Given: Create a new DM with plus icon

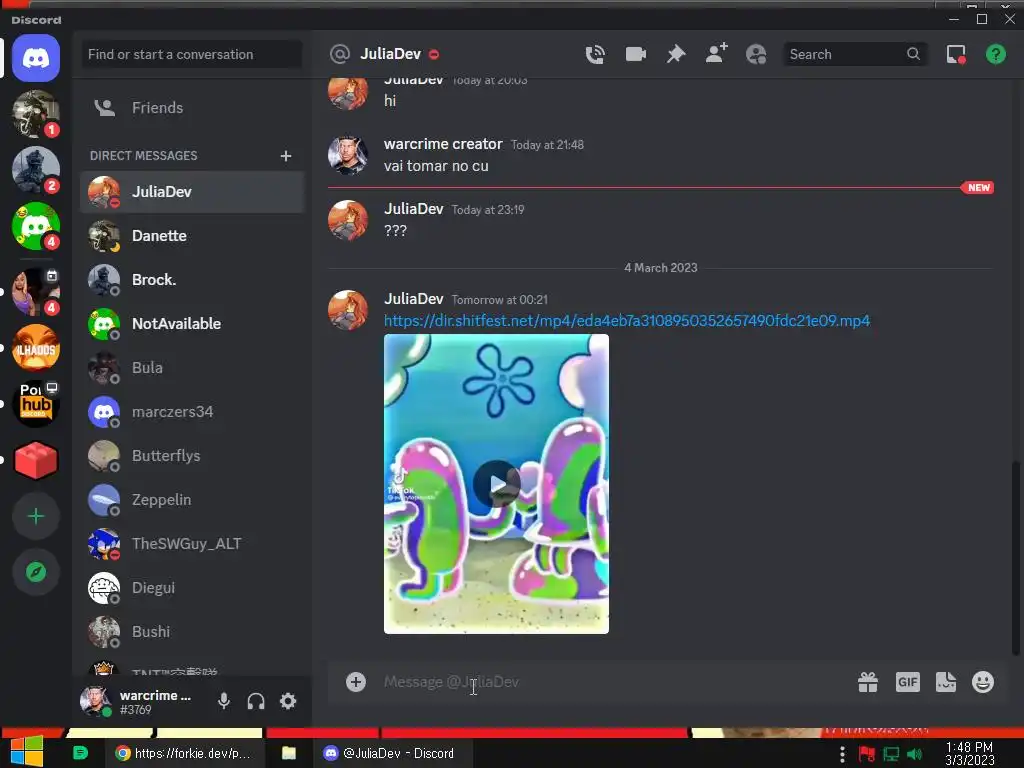Looking at the screenshot, I should click(x=285, y=156).
